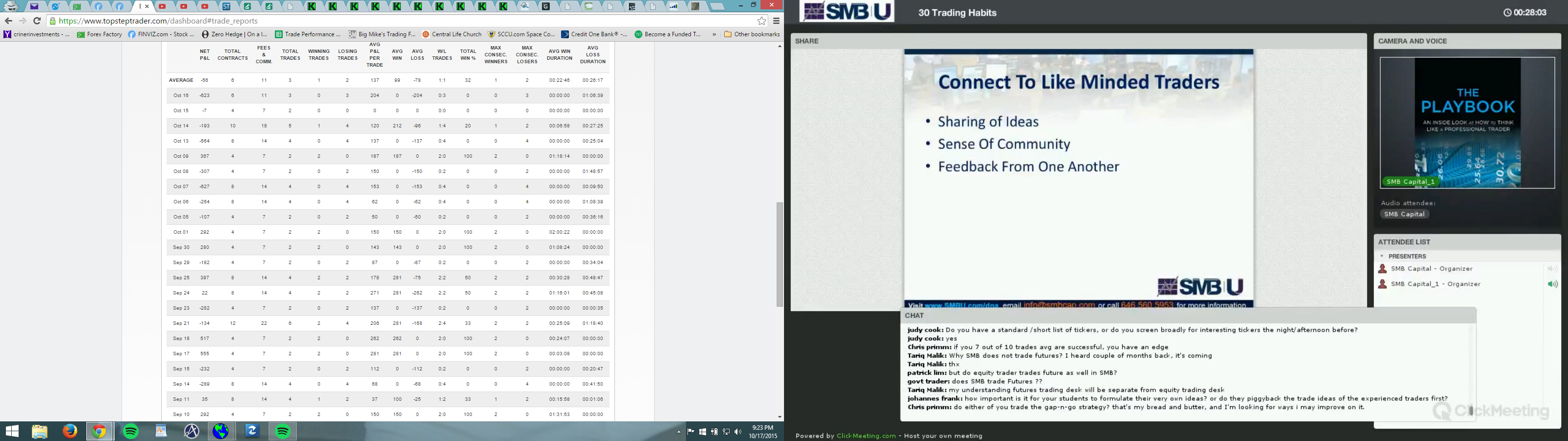
Task: Click the NET P&L column header
Action: (x=204, y=55)
